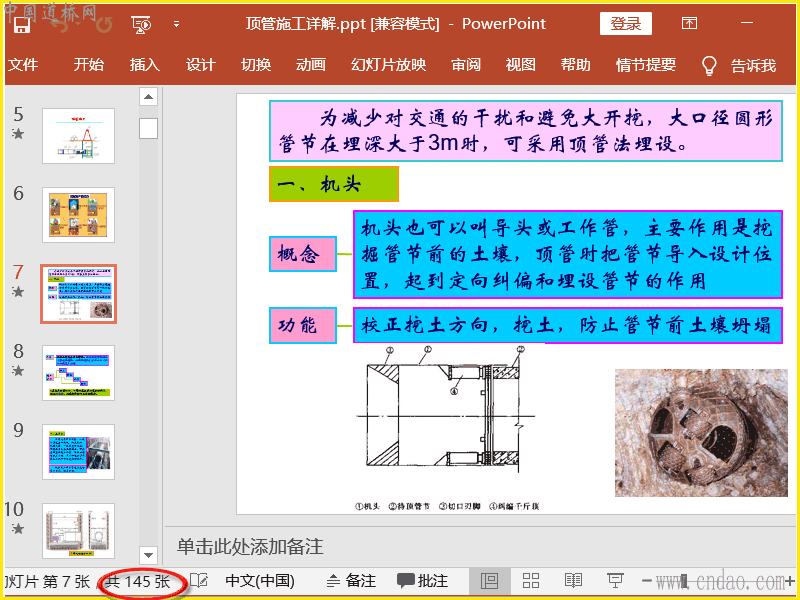Open the 视图 ribbon tab
The width and height of the screenshot is (800, 600).
point(520,65)
